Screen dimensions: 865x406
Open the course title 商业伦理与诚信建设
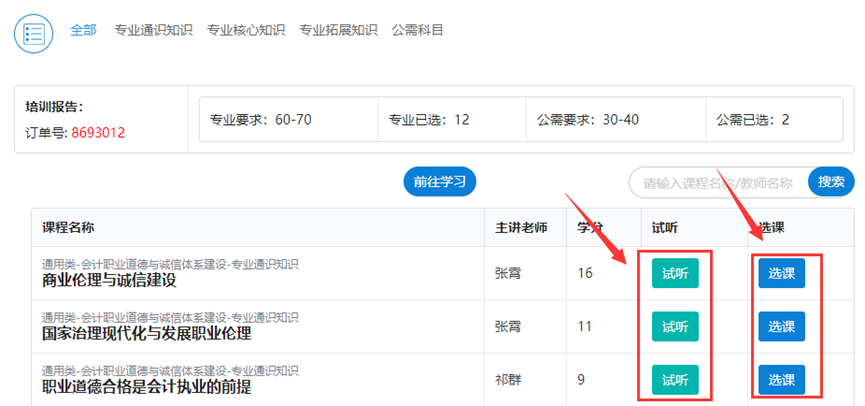coord(109,280)
